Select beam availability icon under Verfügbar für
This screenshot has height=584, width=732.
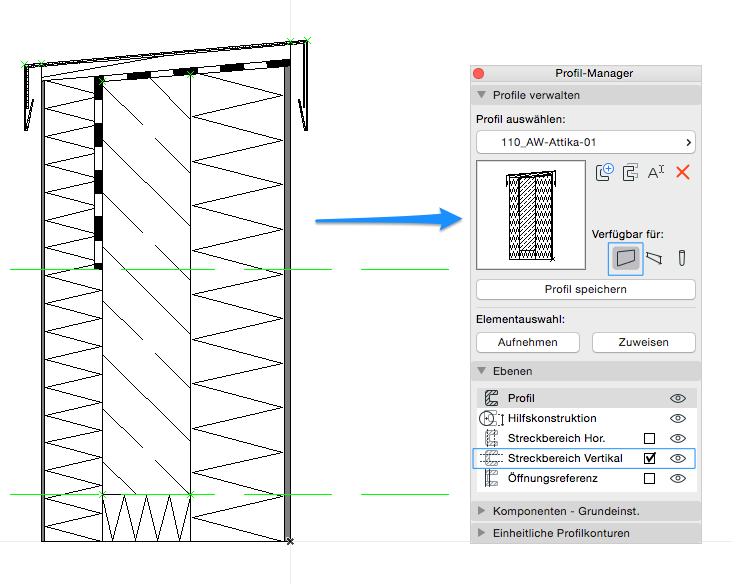(654, 258)
